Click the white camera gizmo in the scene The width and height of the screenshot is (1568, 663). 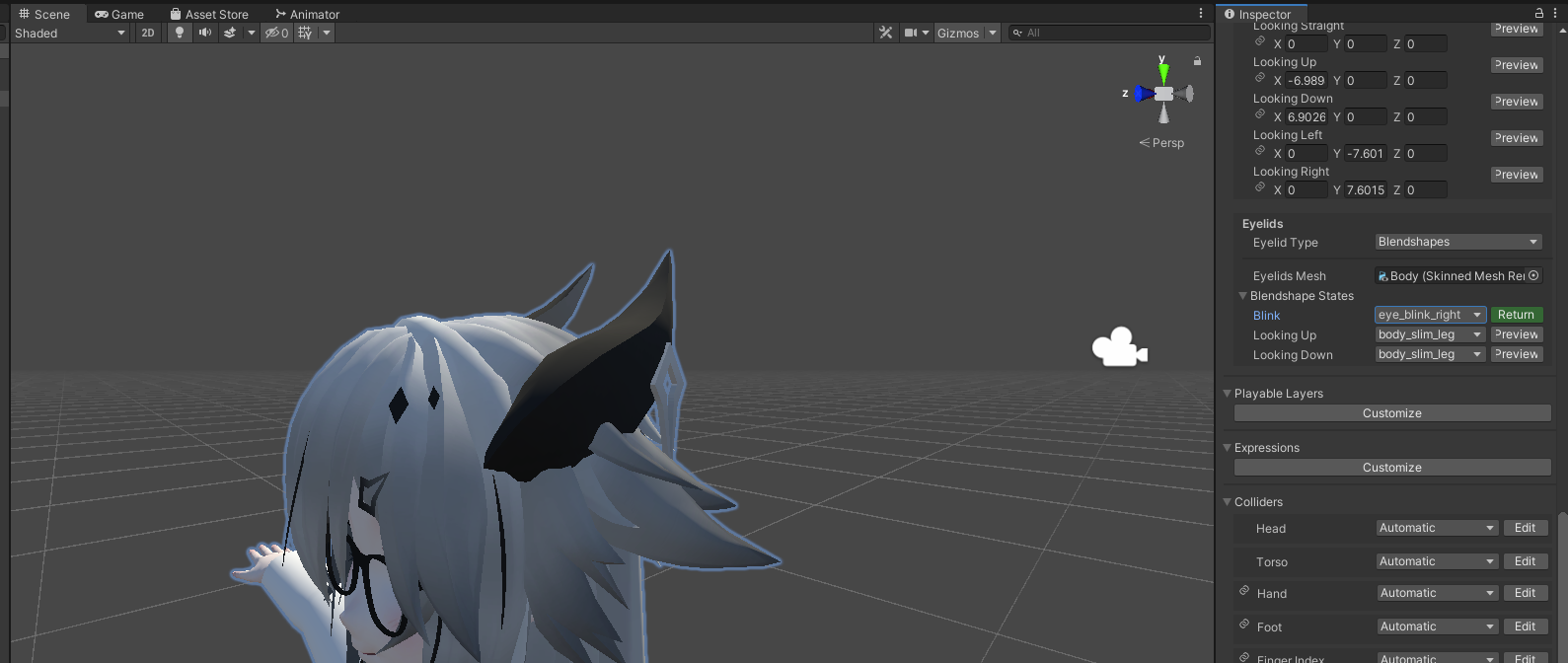(x=1119, y=347)
